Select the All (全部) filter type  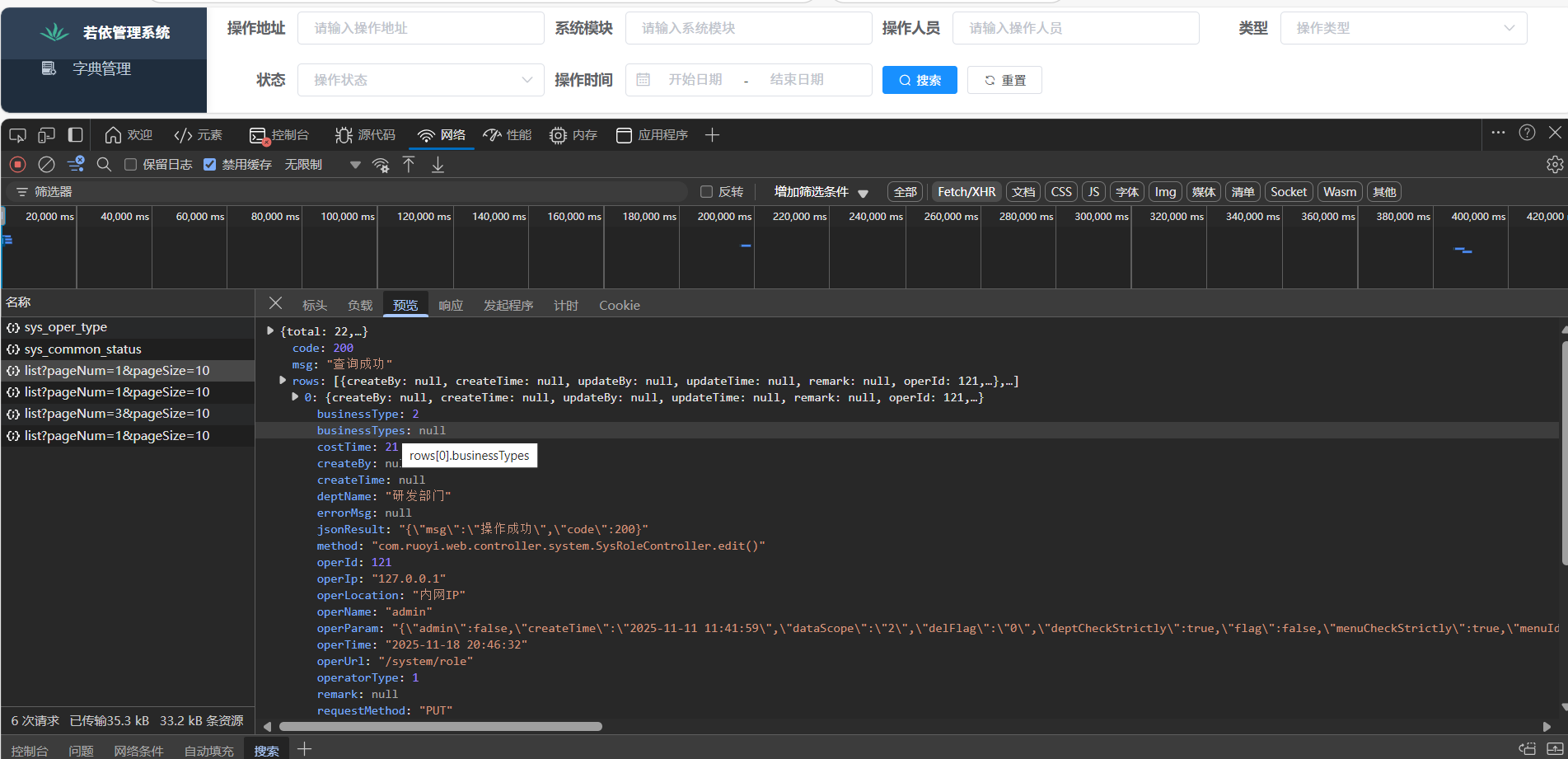coord(905,191)
